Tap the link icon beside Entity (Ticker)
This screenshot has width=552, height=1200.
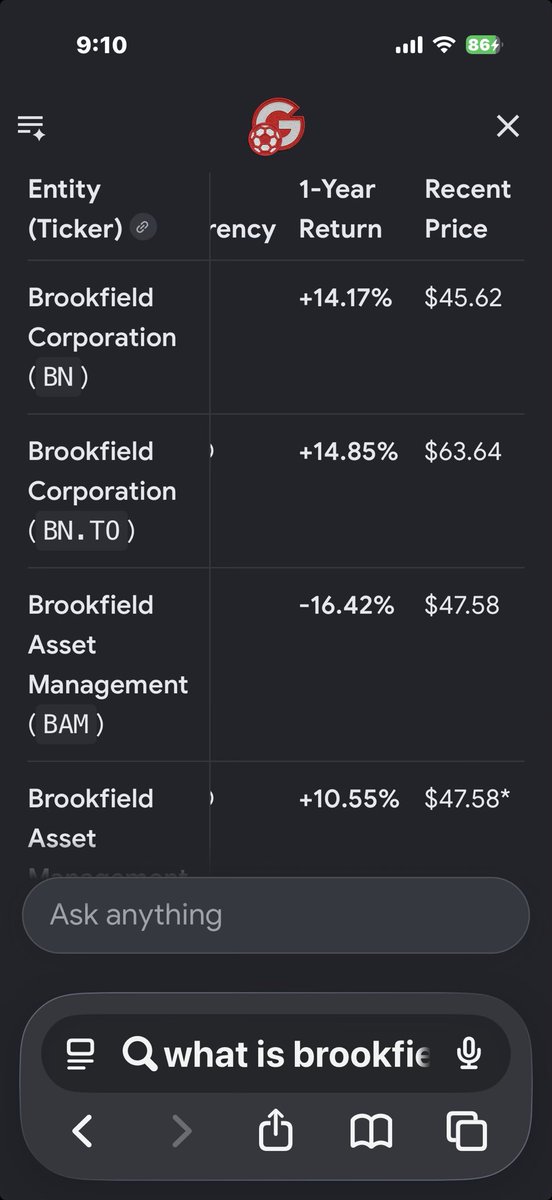pos(143,228)
